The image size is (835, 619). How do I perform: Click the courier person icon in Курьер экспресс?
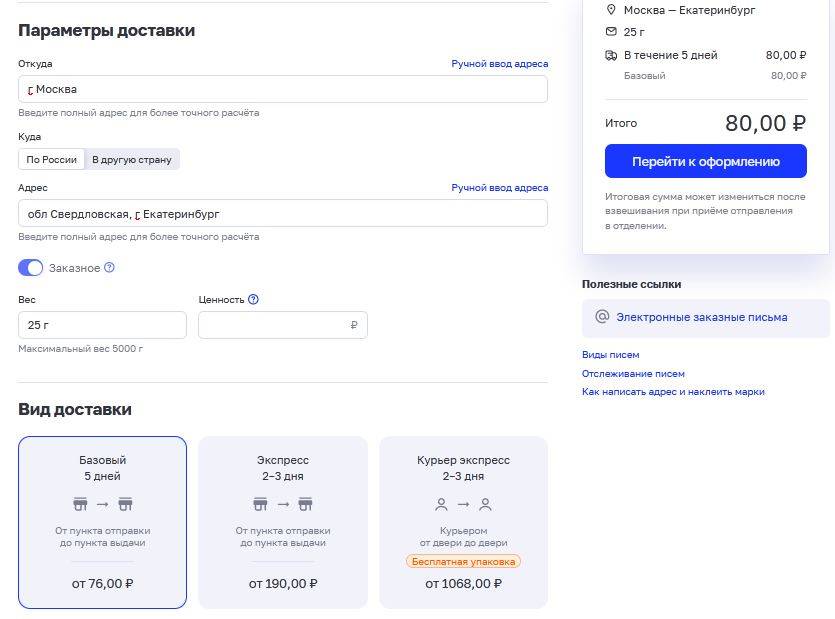point(442,504)
